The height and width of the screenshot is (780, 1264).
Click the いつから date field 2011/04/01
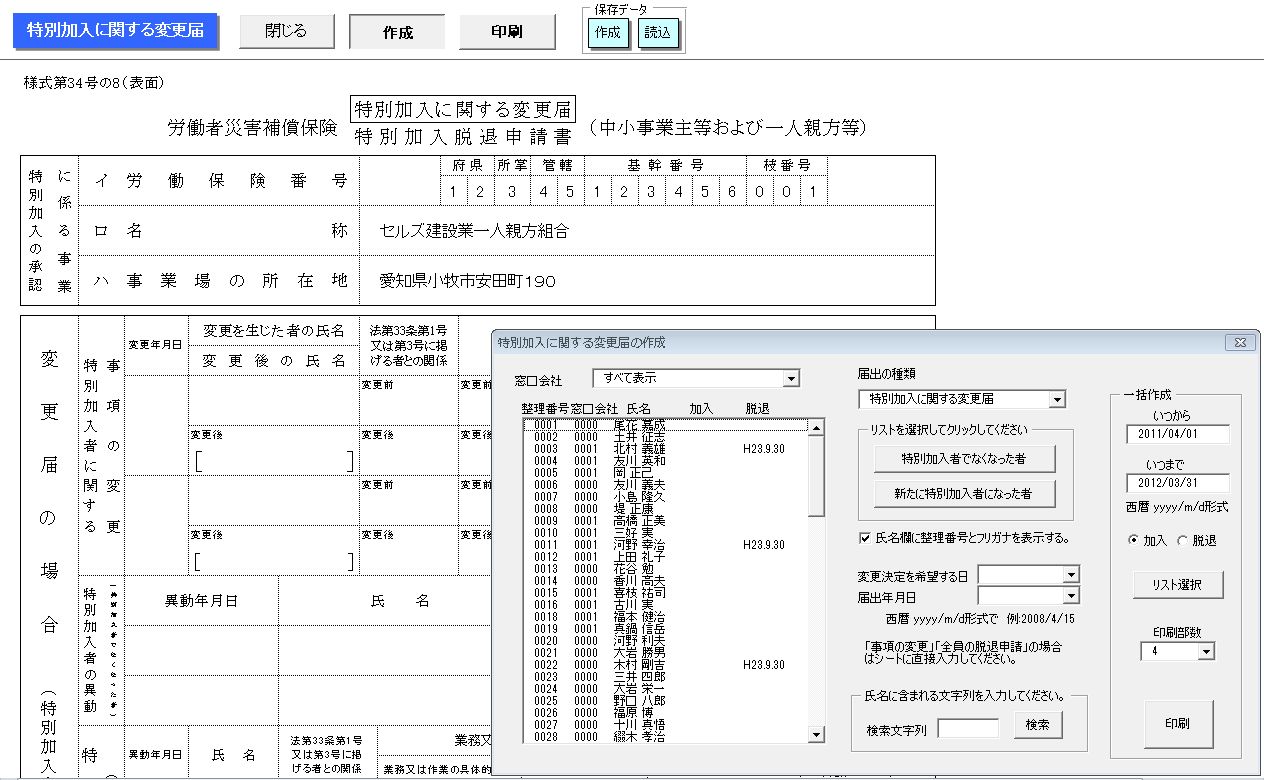[x=1178, y=434]
